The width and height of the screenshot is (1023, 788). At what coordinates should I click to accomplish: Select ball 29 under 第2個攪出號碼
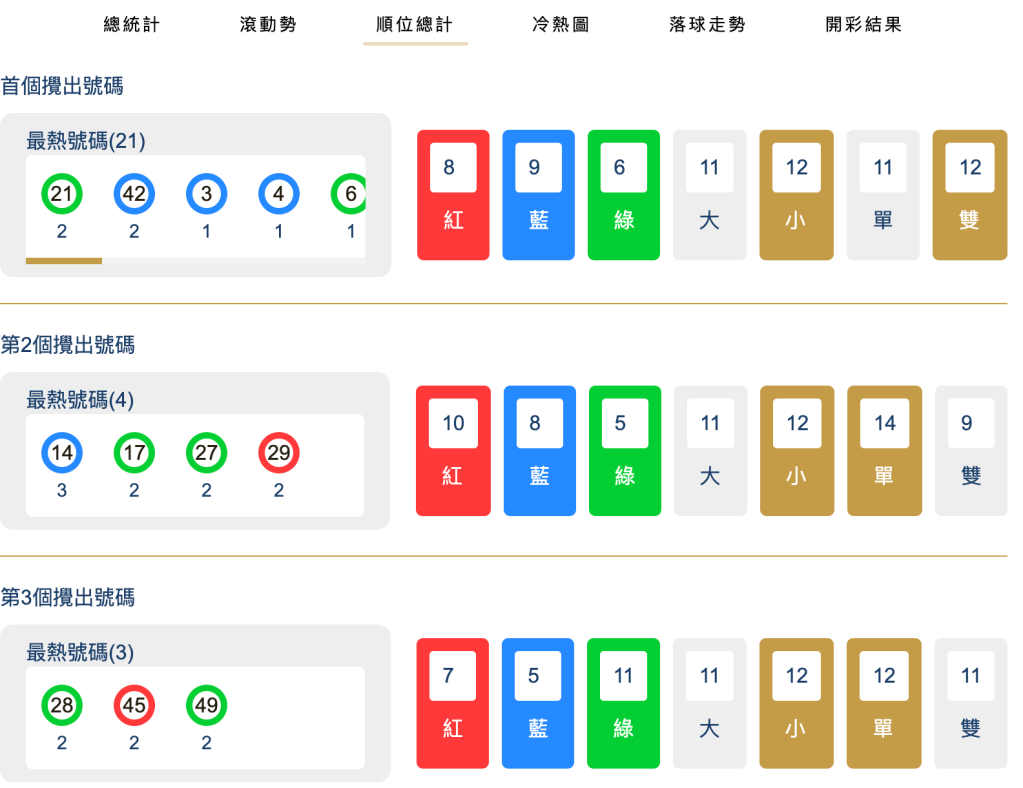(x=278, y=453)
